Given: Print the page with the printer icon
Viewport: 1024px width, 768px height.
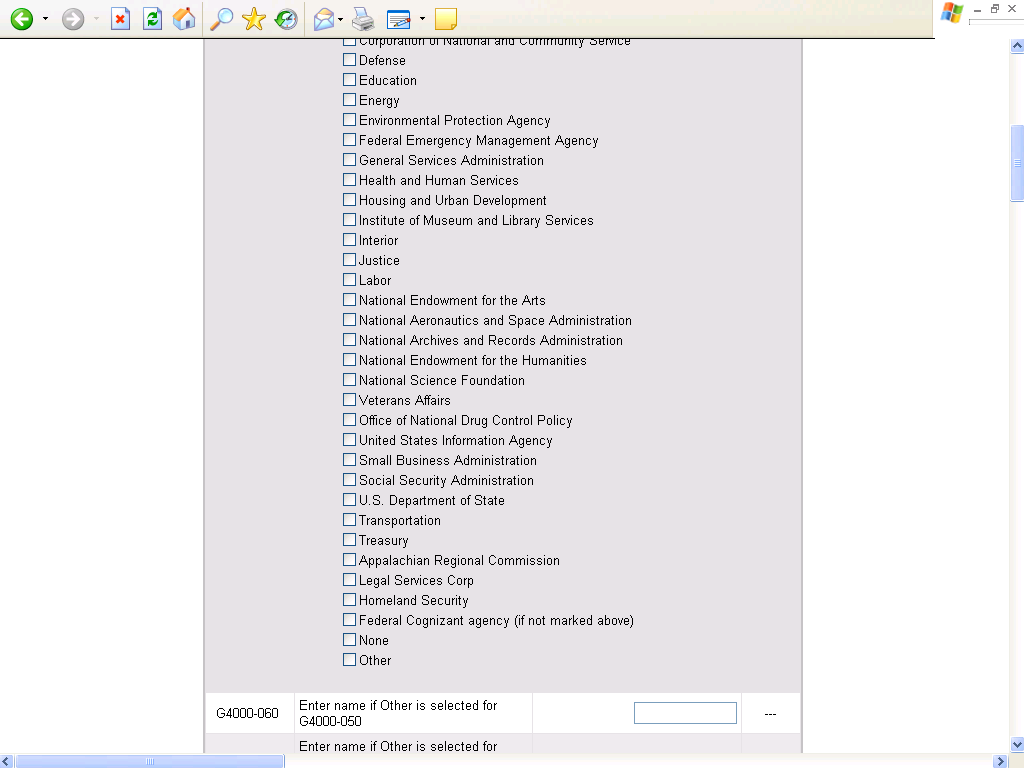Looking at the screenshot, I should pos(363,19).
